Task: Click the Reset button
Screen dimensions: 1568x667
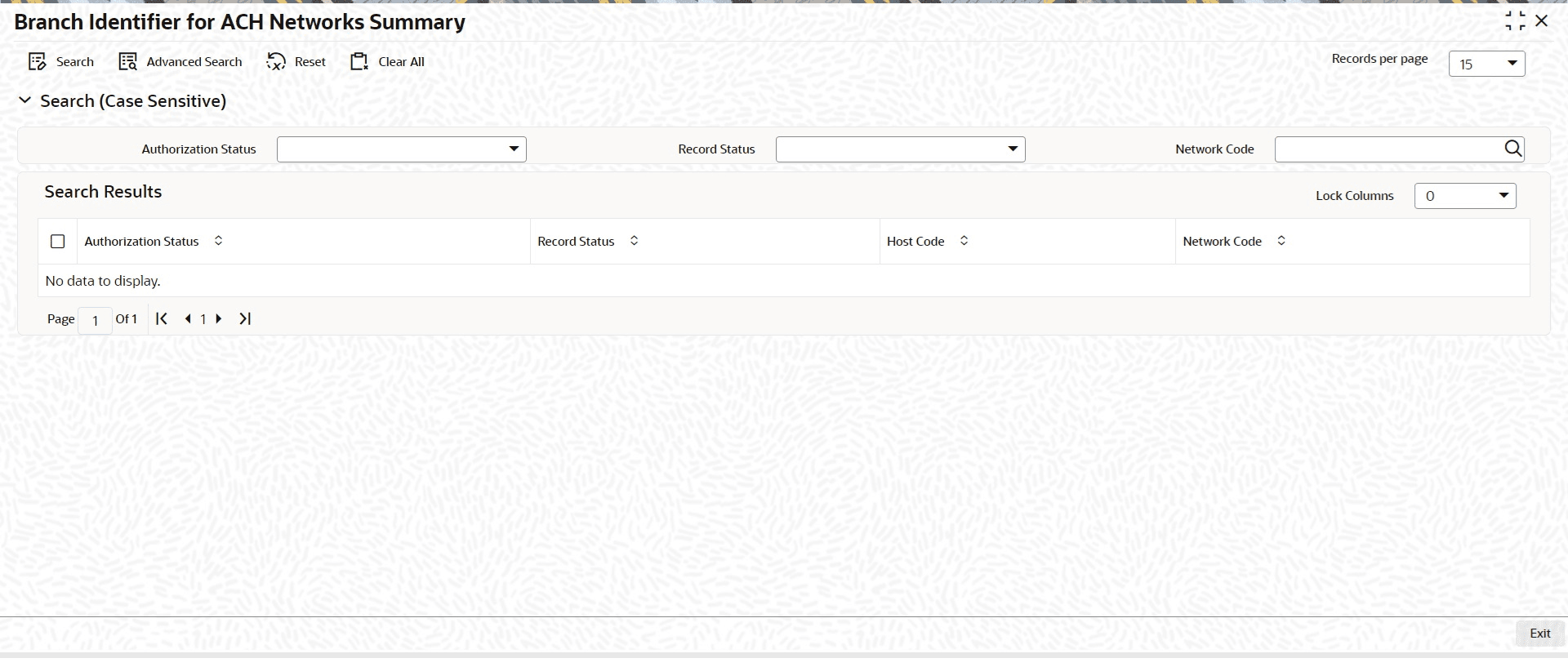Action: coord(296,62)
